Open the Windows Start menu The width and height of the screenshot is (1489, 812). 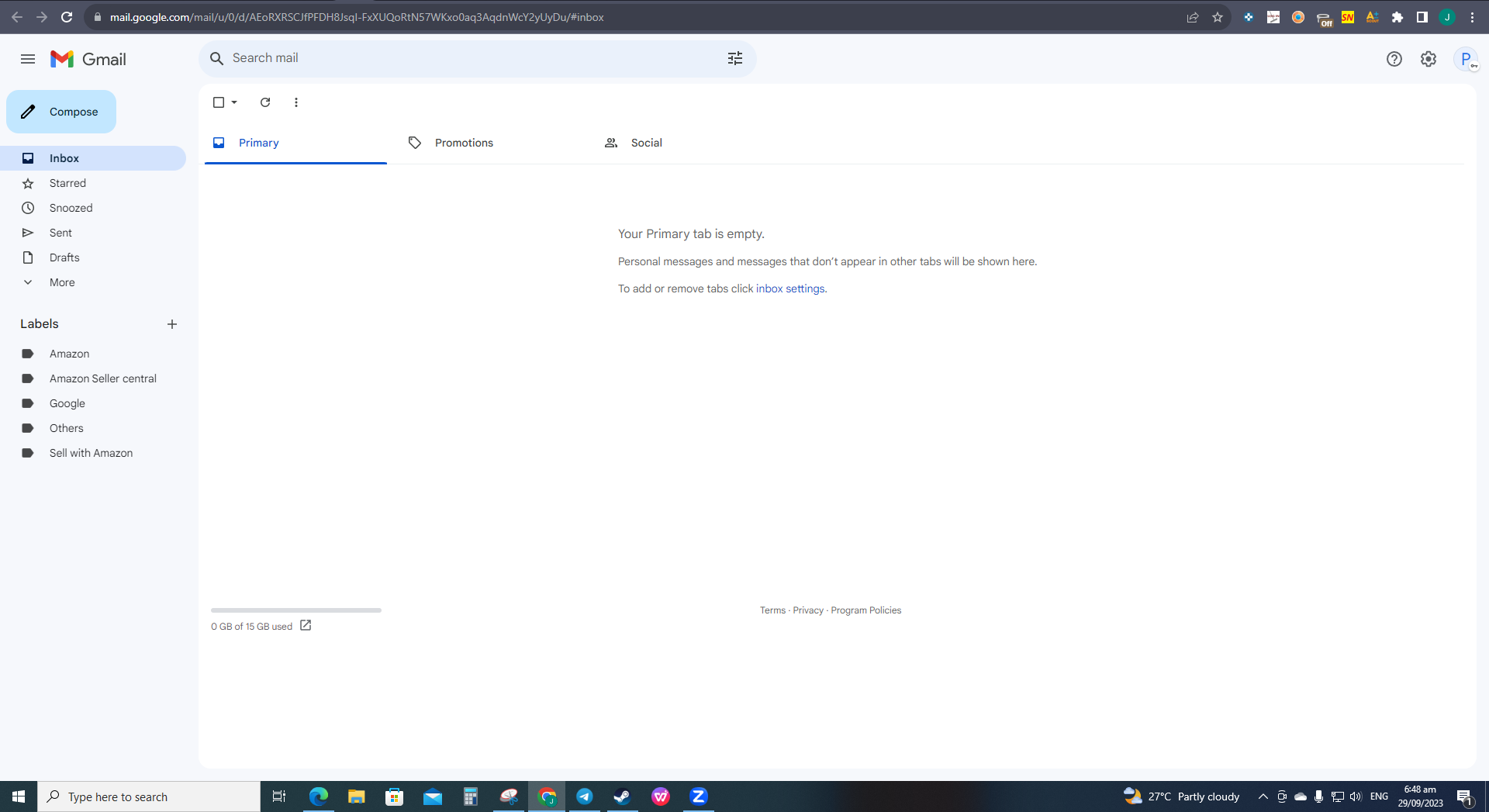click(x=19, y=796)
